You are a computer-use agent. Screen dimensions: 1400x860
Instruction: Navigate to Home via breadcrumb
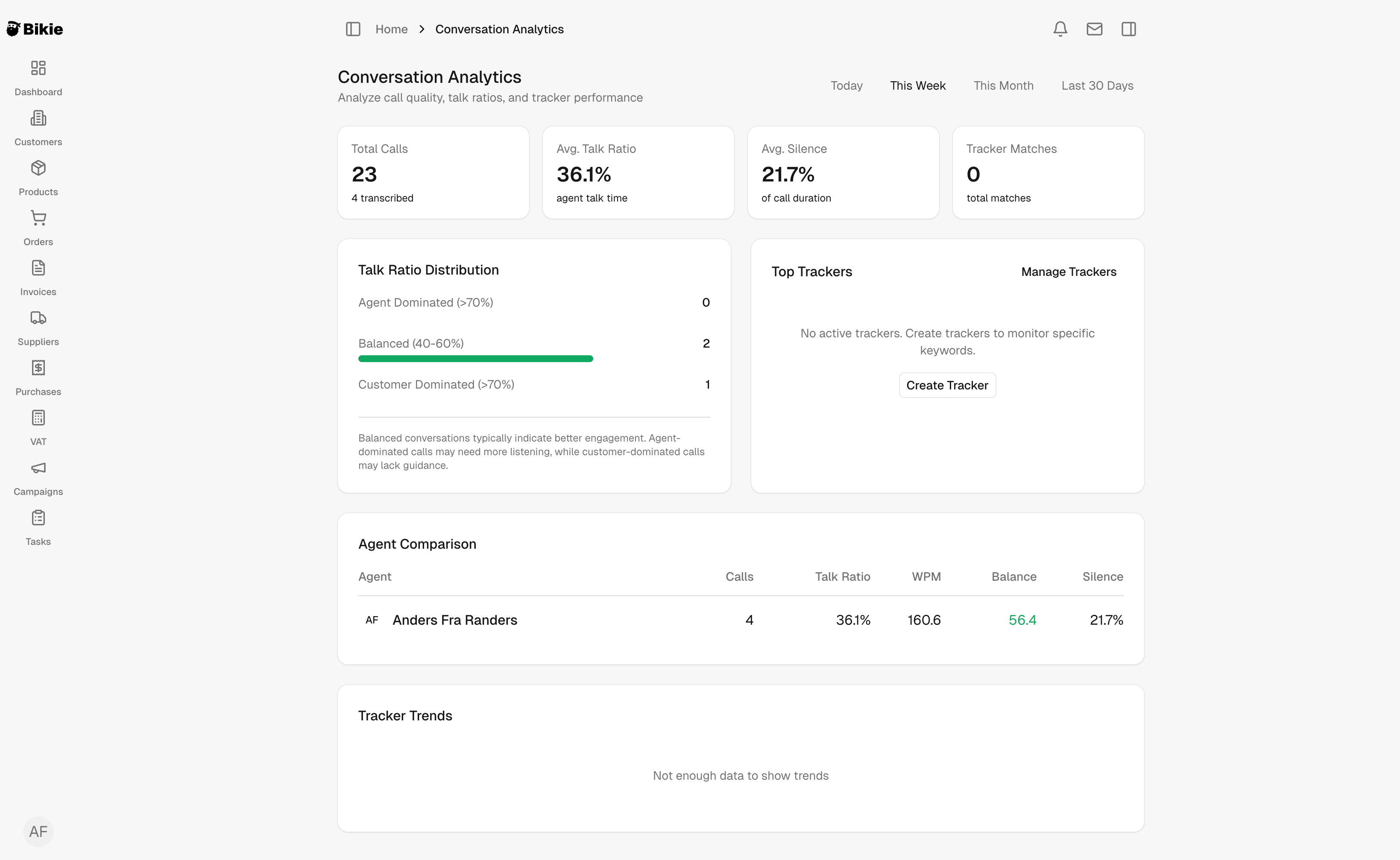tap(391, 29)
